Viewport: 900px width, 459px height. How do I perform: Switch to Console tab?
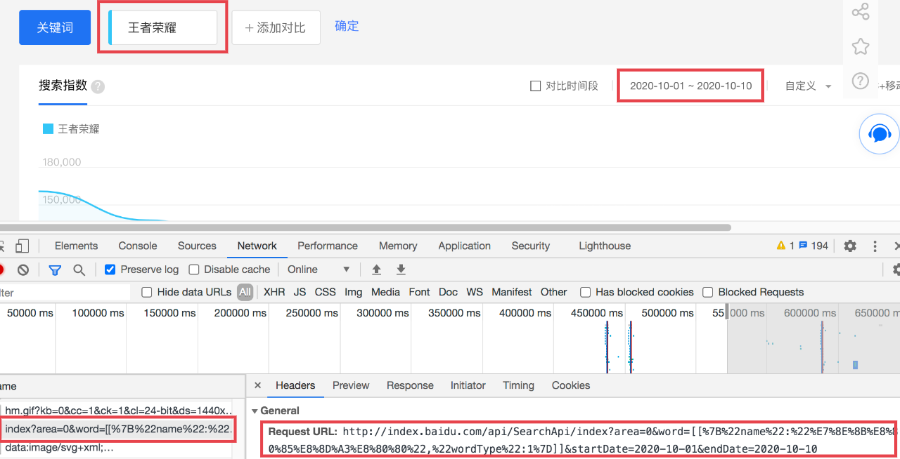click(x=138, y=246)
